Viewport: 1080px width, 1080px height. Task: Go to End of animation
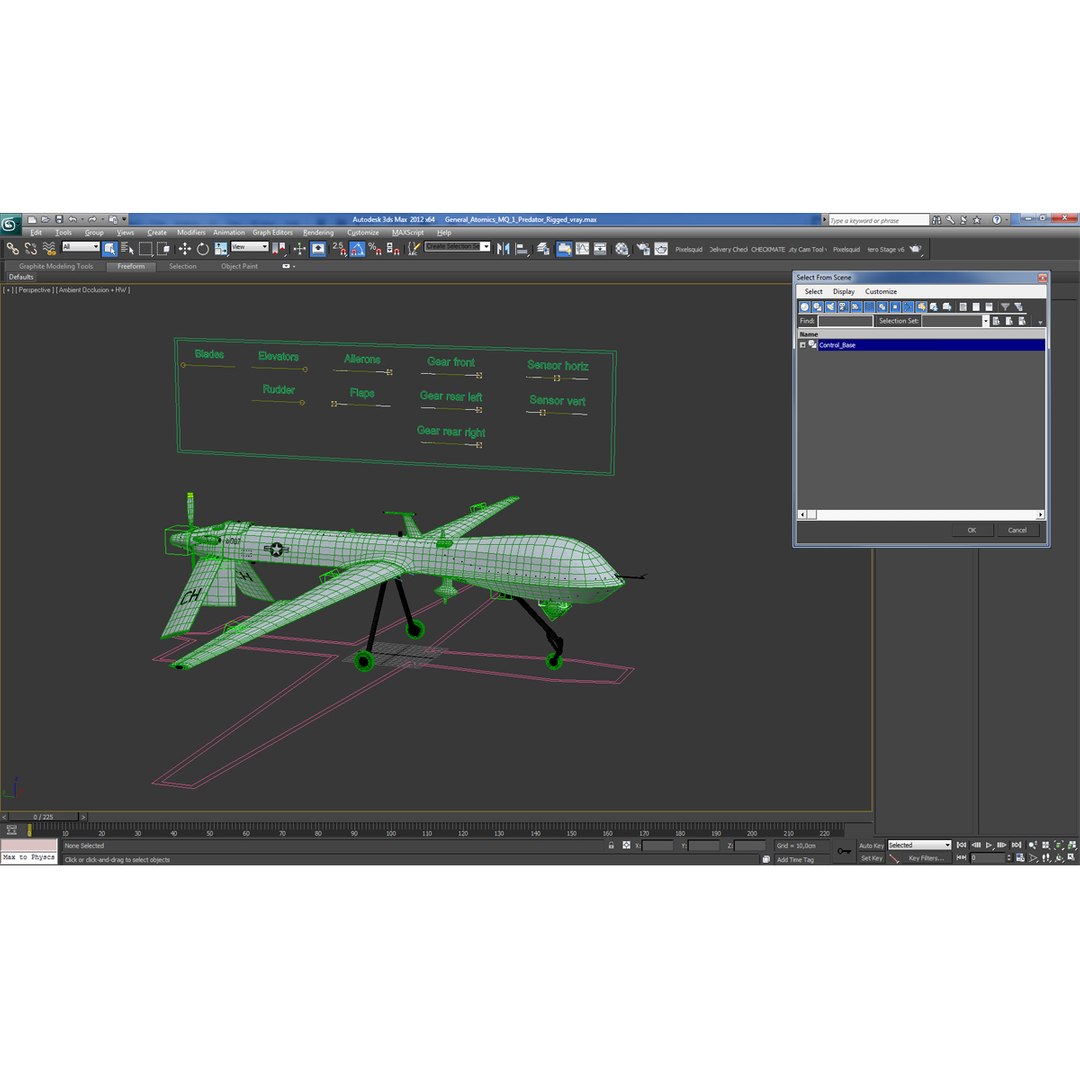click(x=1017, y=845)
